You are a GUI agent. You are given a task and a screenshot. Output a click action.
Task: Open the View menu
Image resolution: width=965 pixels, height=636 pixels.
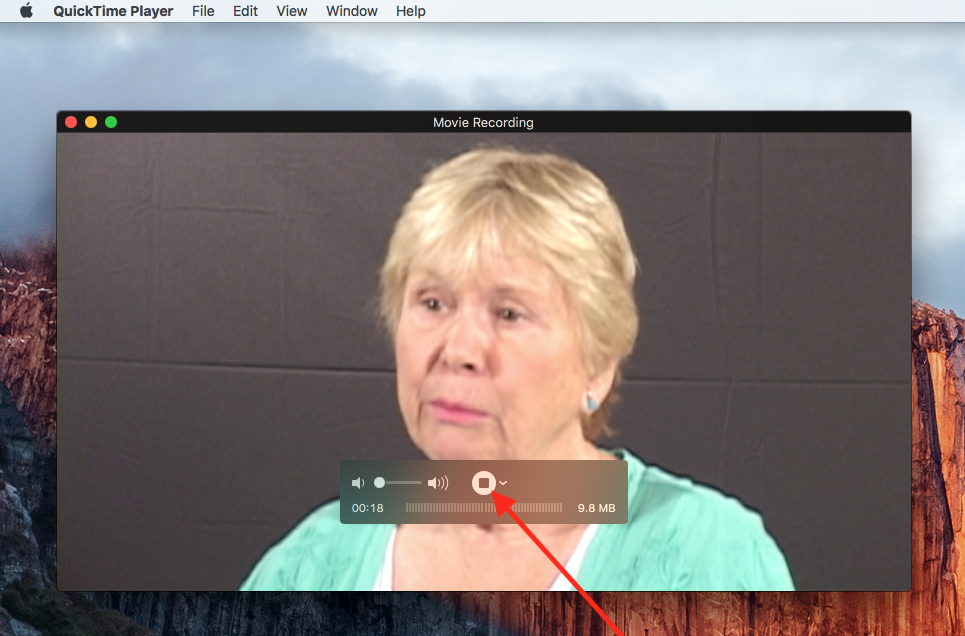pyautogui.click(x=292, y=11)
